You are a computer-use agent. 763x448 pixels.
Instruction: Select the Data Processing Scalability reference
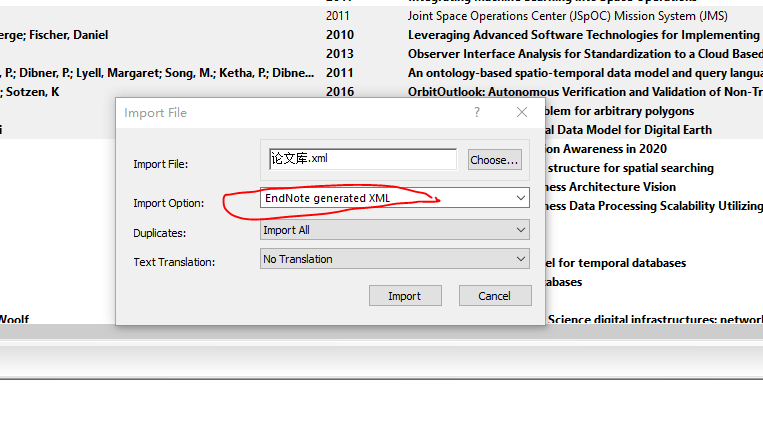click(654, 206)
